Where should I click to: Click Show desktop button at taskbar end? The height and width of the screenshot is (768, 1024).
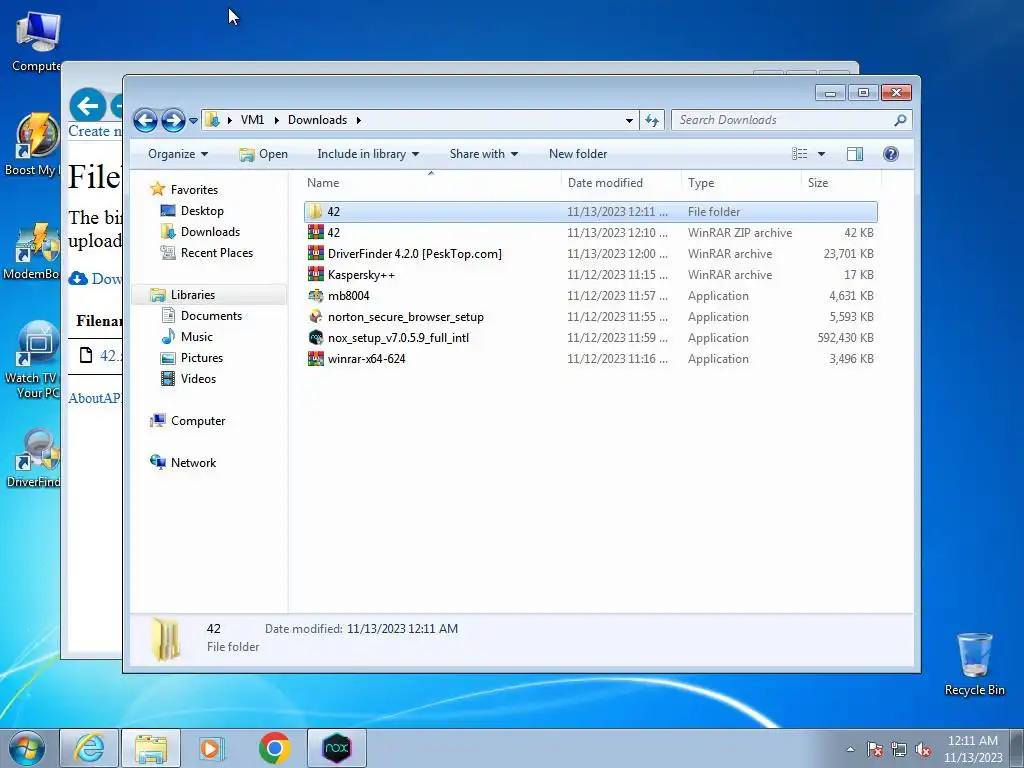pyautogui.click(x=1017, y=748)
